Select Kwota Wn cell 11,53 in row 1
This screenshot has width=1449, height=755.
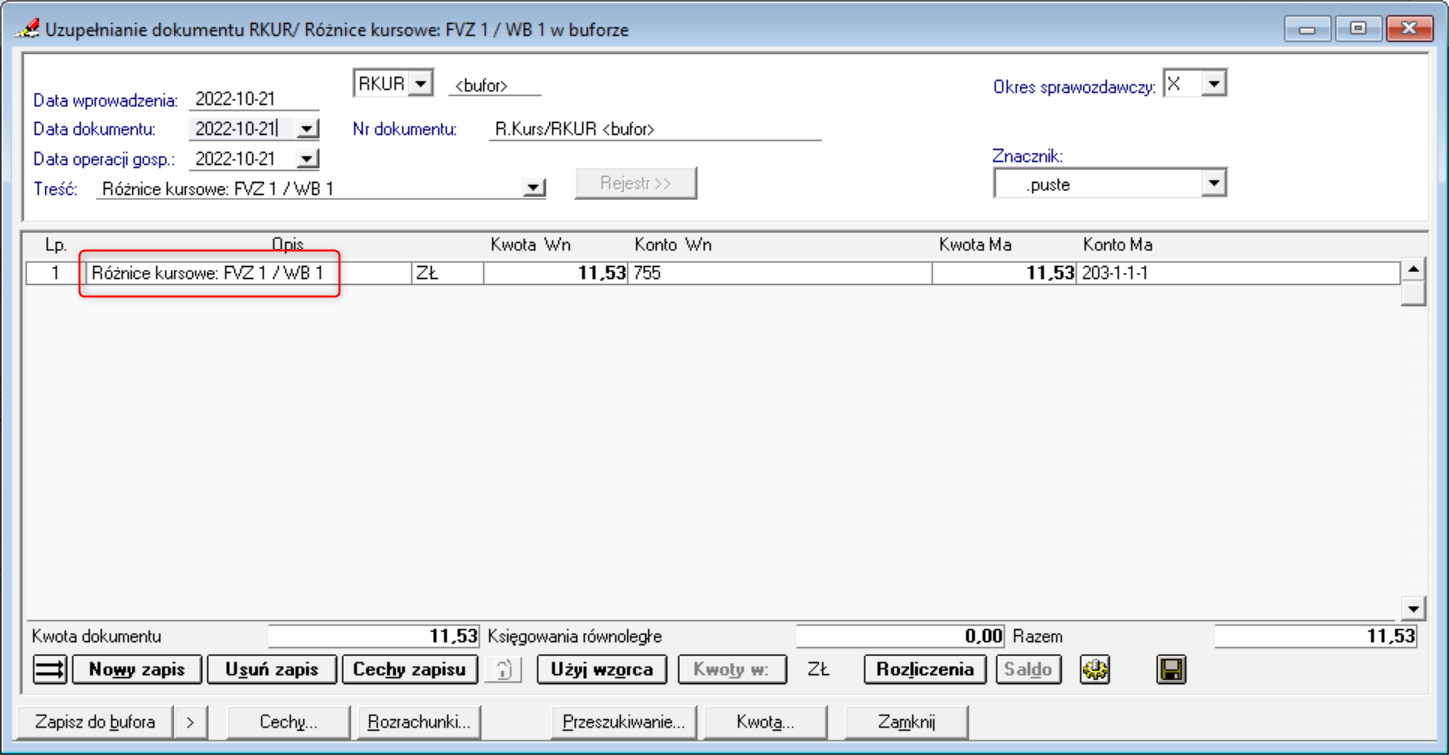pyautogui.click(x=555, y=272)
